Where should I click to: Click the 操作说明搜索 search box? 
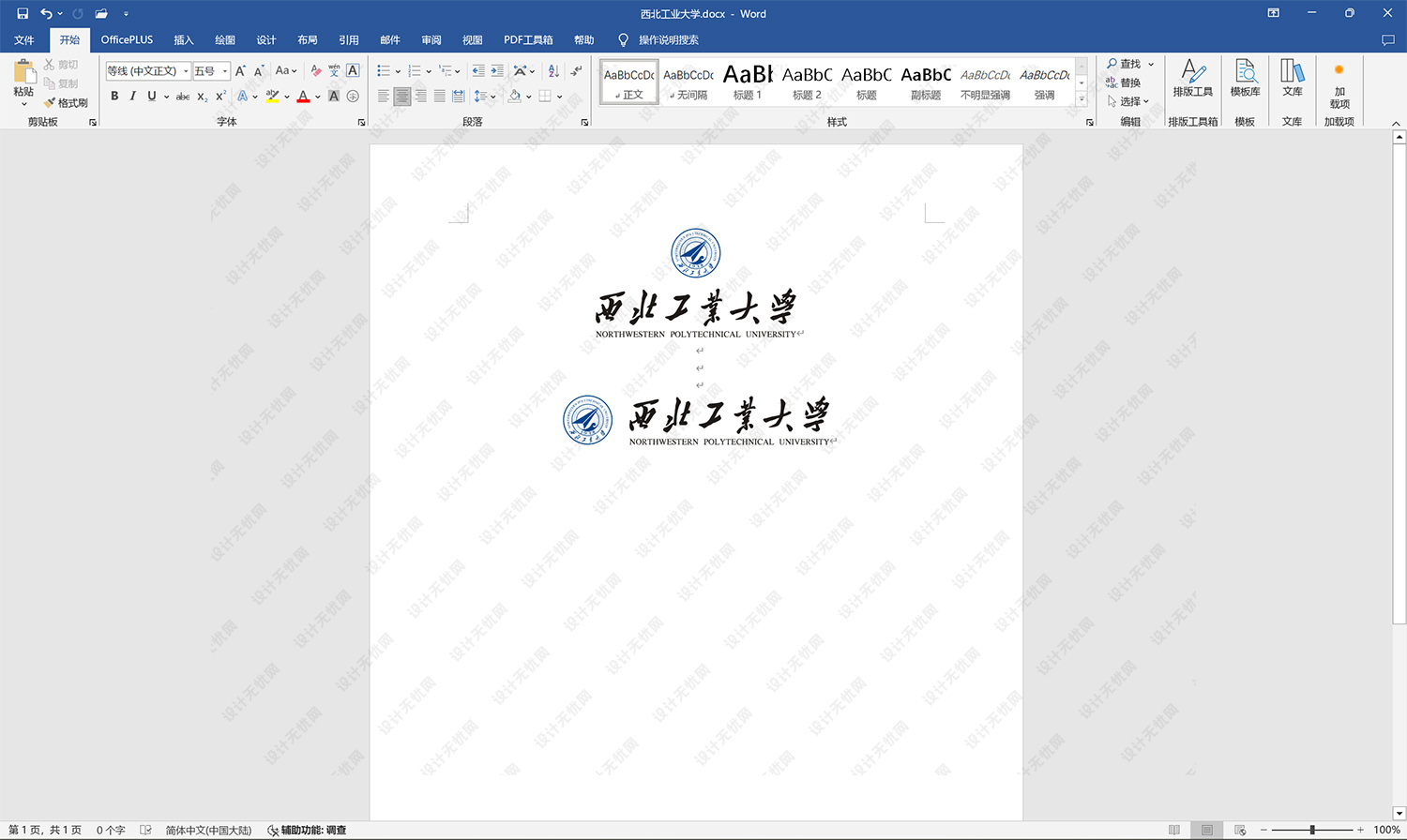669,39
